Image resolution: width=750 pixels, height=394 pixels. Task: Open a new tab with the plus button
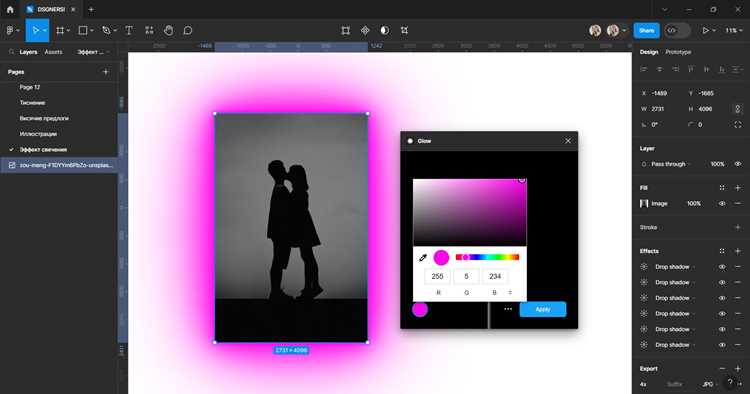coord(91,9)
